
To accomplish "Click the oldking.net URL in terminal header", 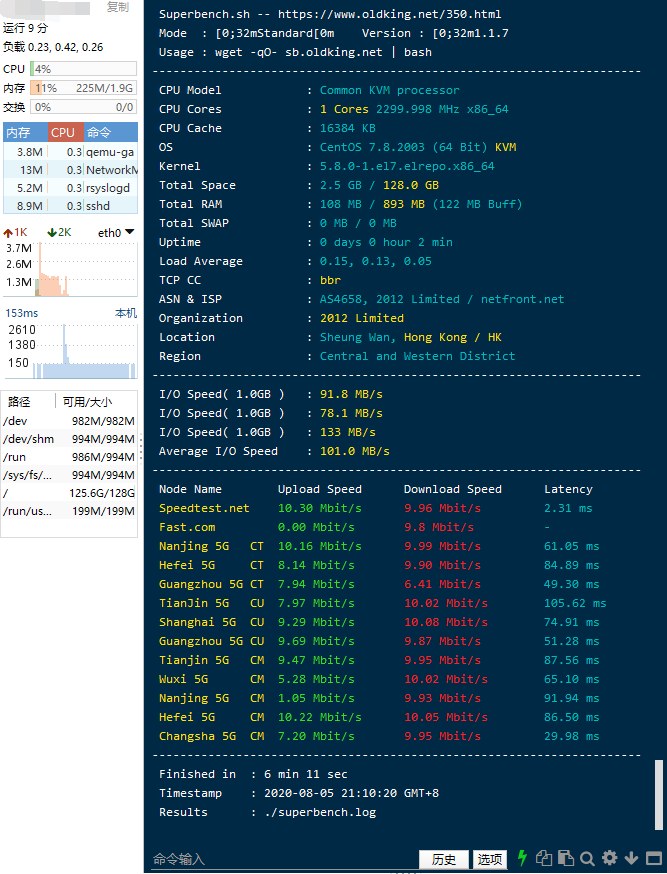I will (x=390, y=14).
